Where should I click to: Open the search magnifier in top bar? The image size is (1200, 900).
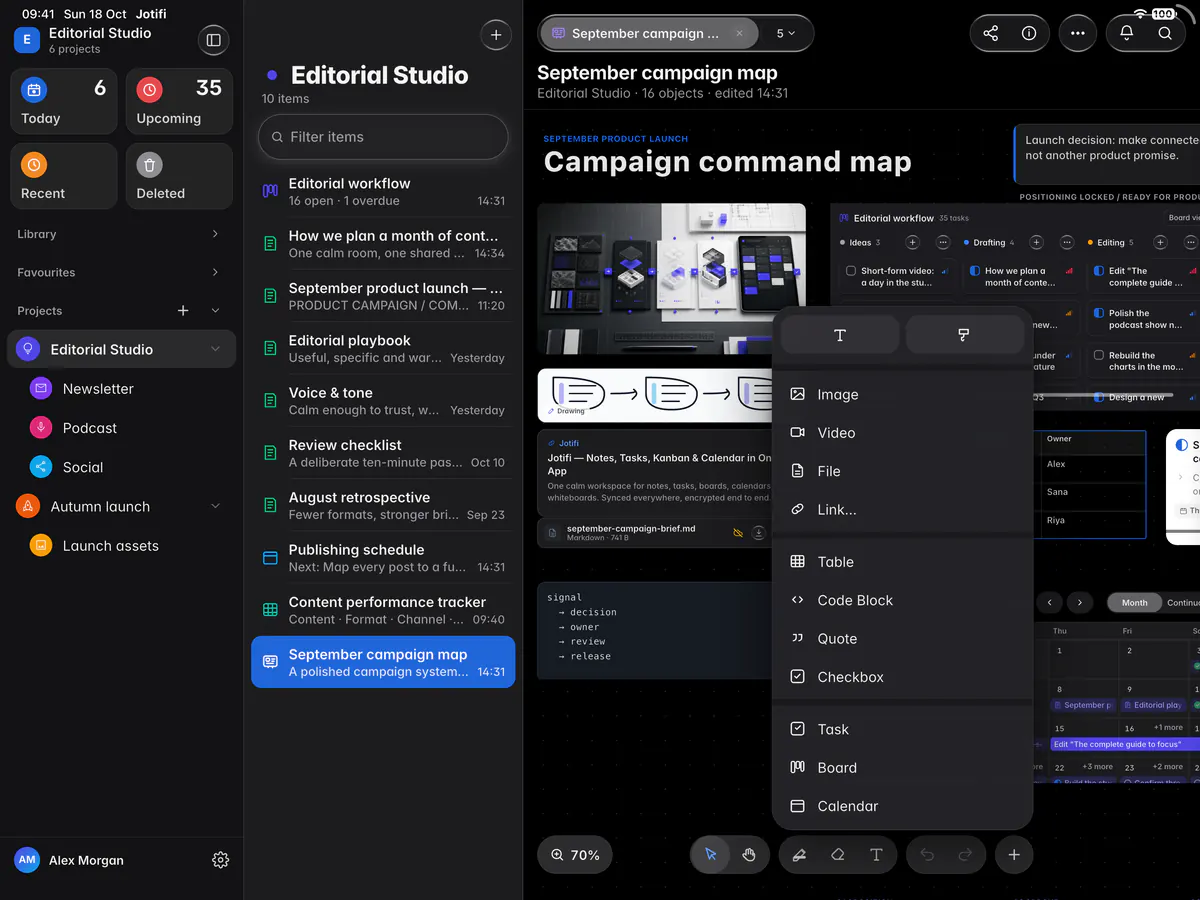(x=1165, y=33)
